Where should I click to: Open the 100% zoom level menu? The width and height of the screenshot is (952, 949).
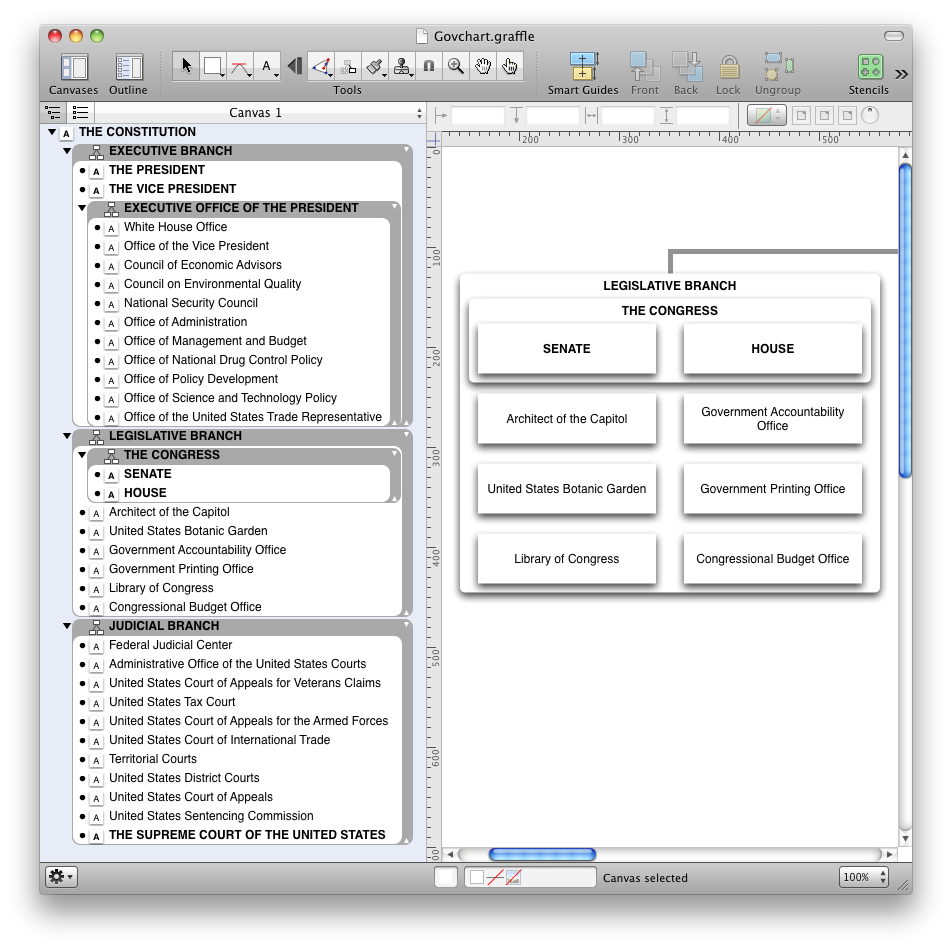tap(864, 877)
